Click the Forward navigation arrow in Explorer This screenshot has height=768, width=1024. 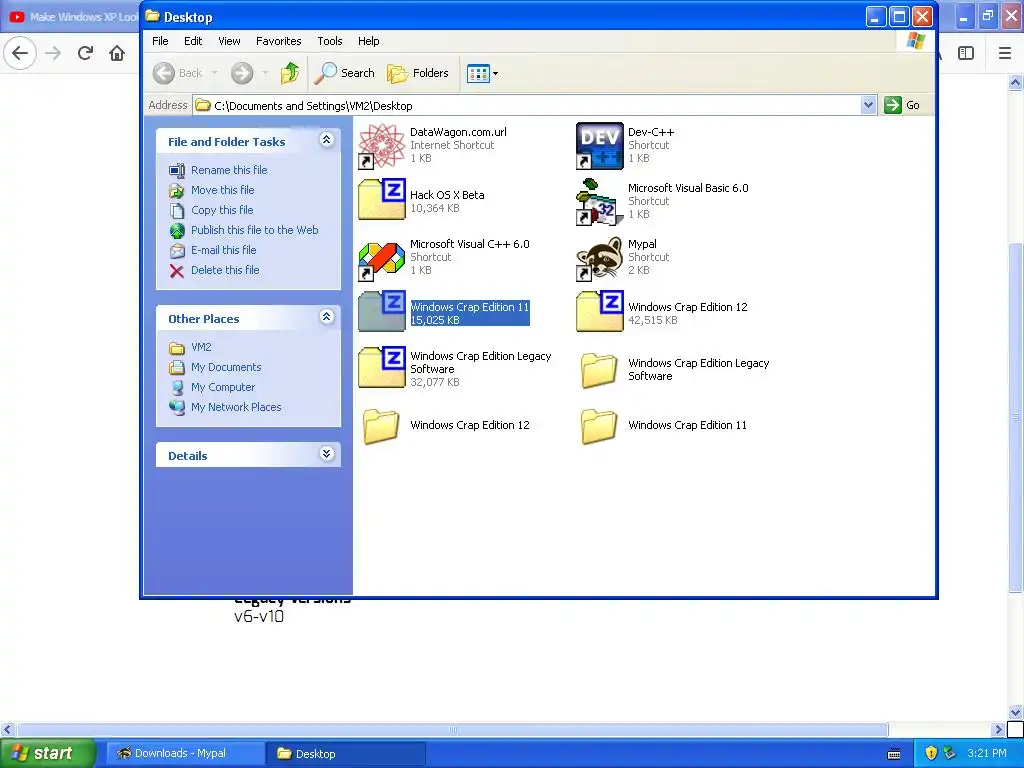[x=242, y=73]
